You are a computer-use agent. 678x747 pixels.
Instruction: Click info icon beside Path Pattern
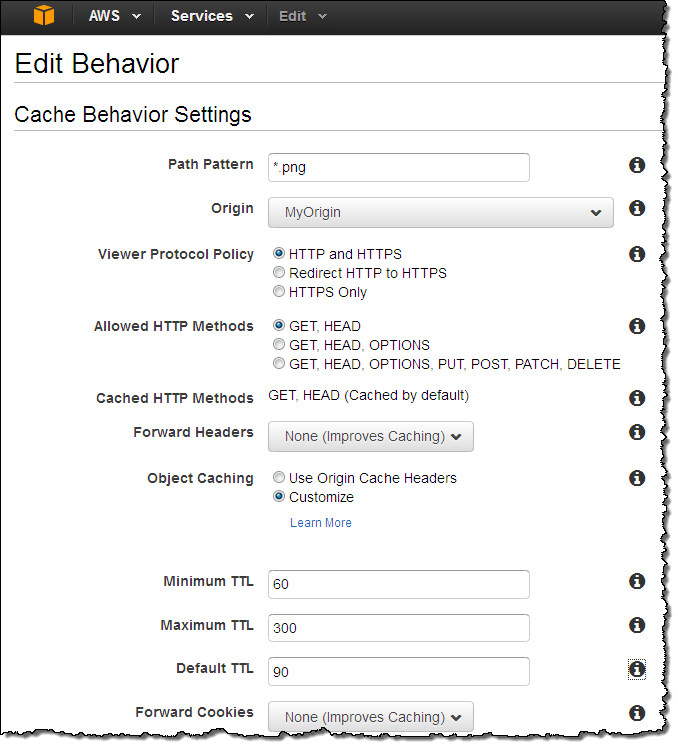pos(637,165)
